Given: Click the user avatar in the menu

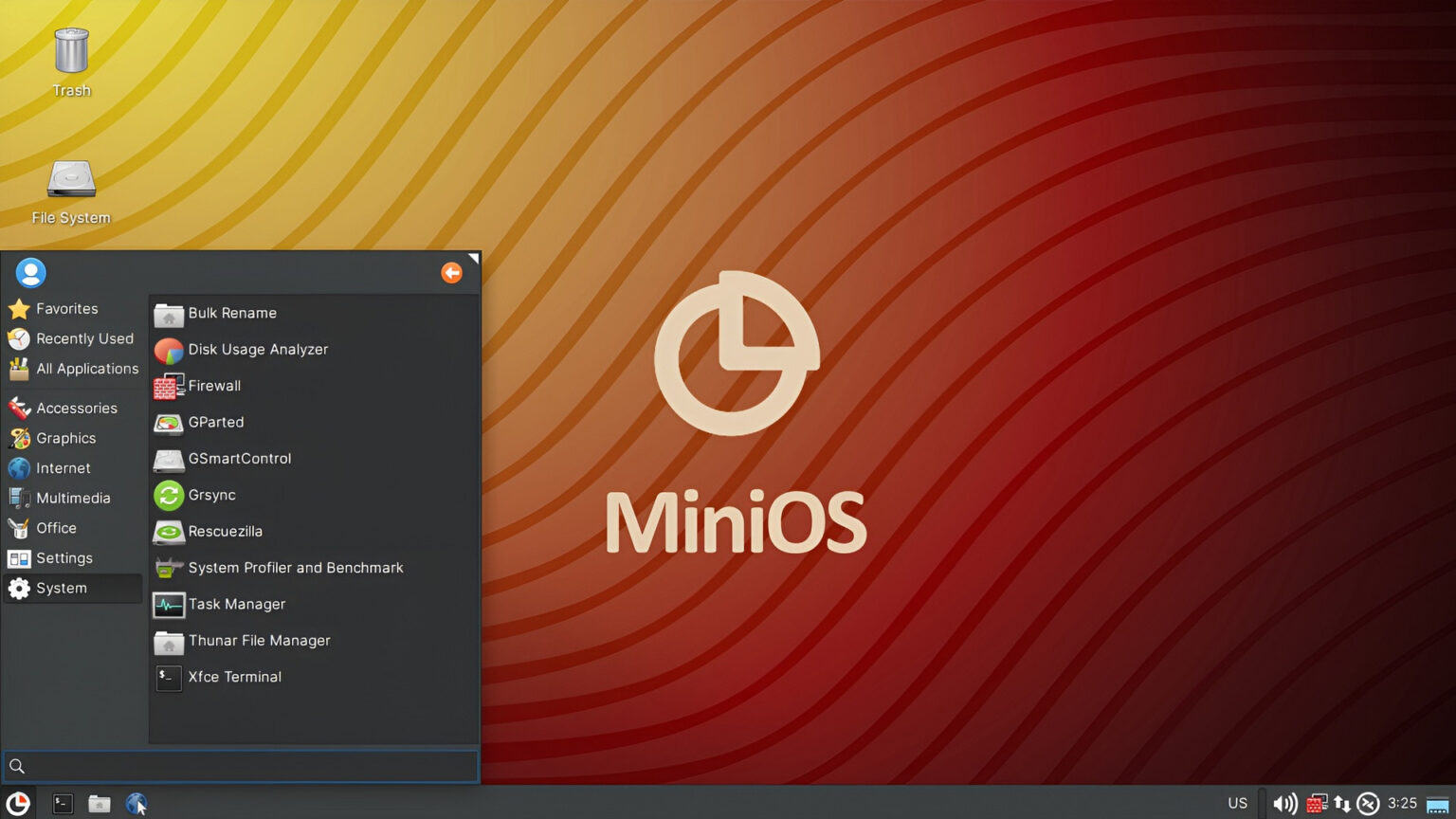Looking at the screenshot, I should [x=31, y=272].
